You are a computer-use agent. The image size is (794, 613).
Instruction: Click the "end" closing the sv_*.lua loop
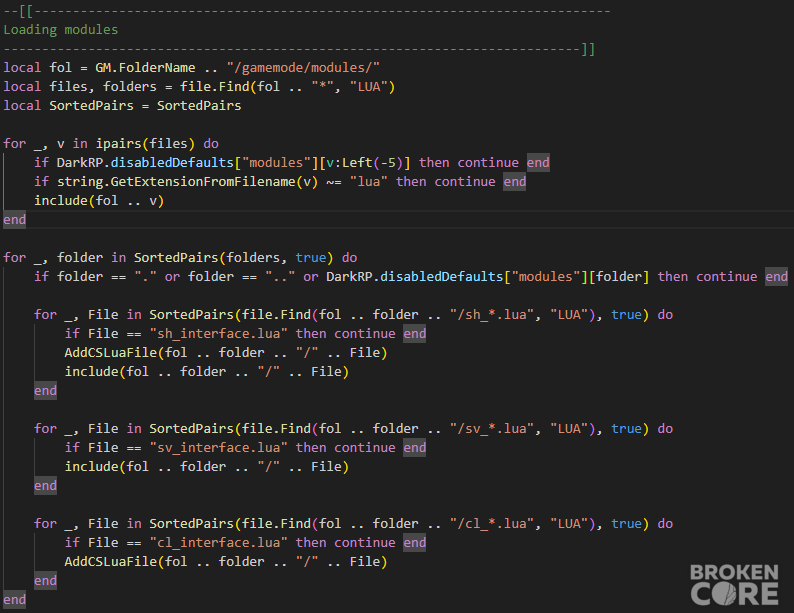[46, 486]
